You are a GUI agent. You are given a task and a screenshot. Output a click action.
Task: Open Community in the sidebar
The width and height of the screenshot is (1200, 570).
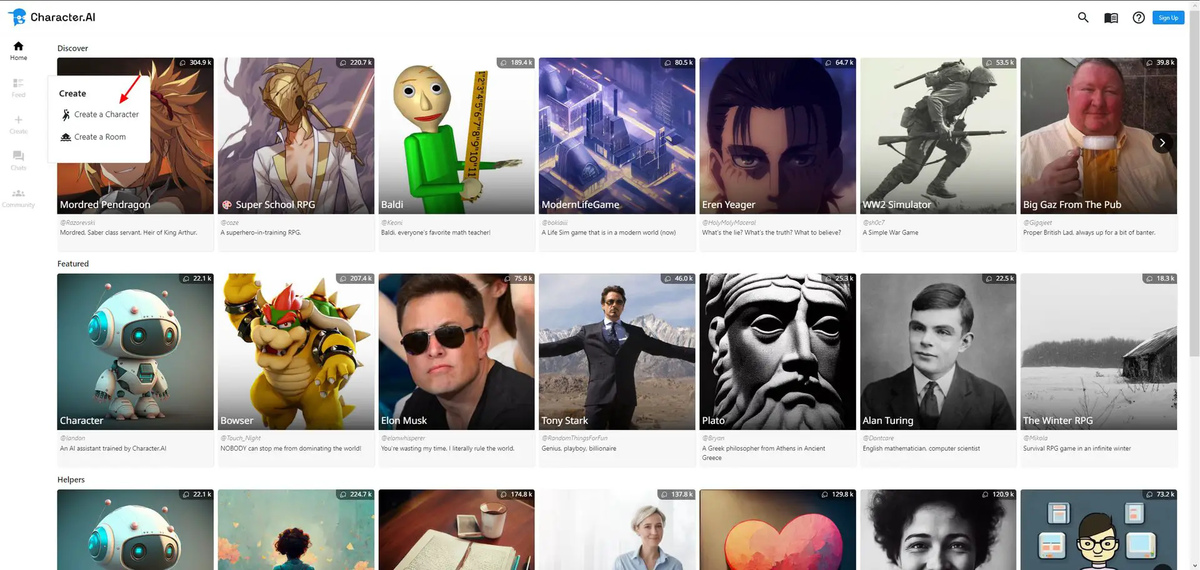[x=18, y=198]
